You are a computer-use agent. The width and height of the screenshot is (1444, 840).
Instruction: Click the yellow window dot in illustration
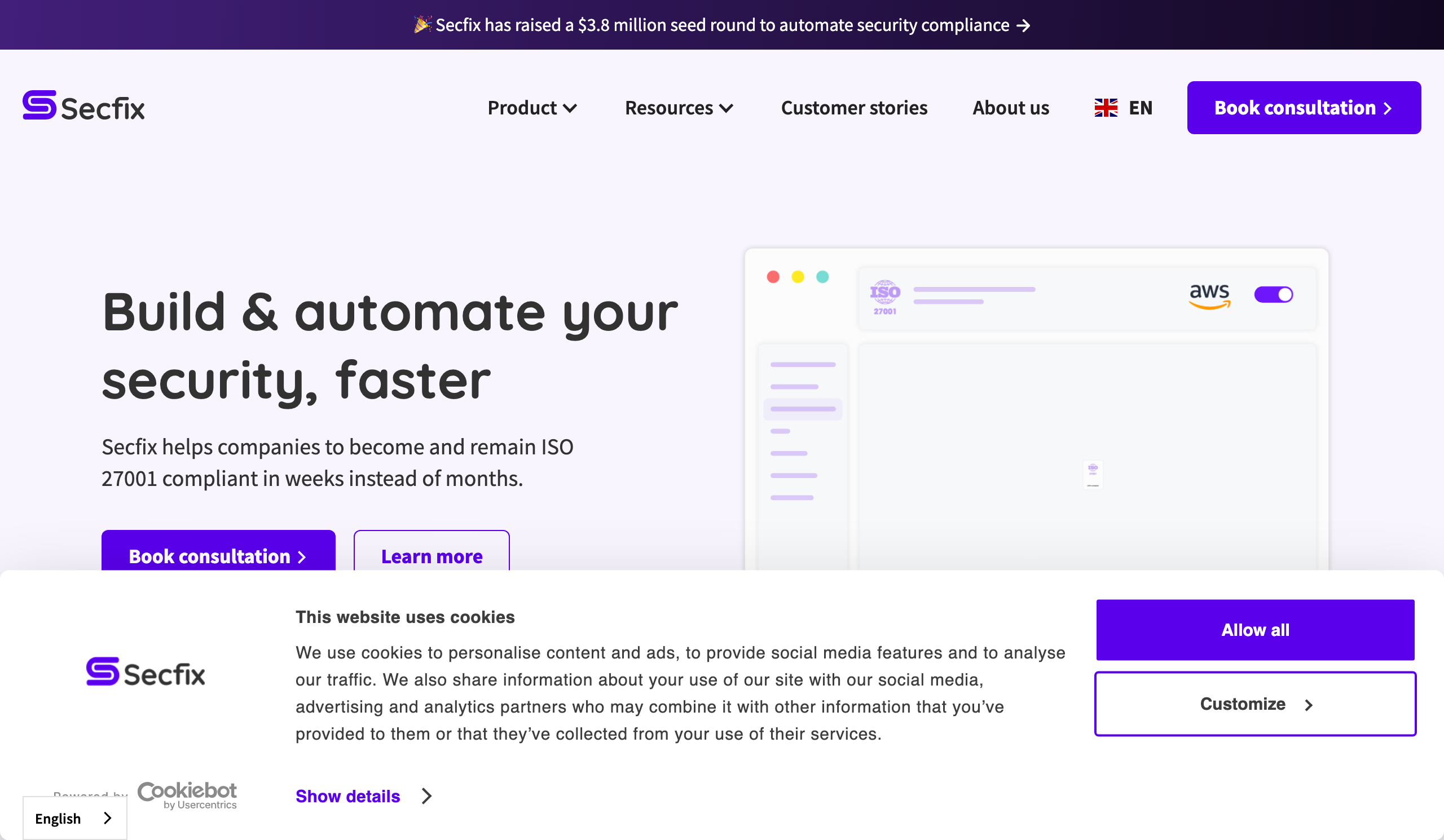click(798, 277)
